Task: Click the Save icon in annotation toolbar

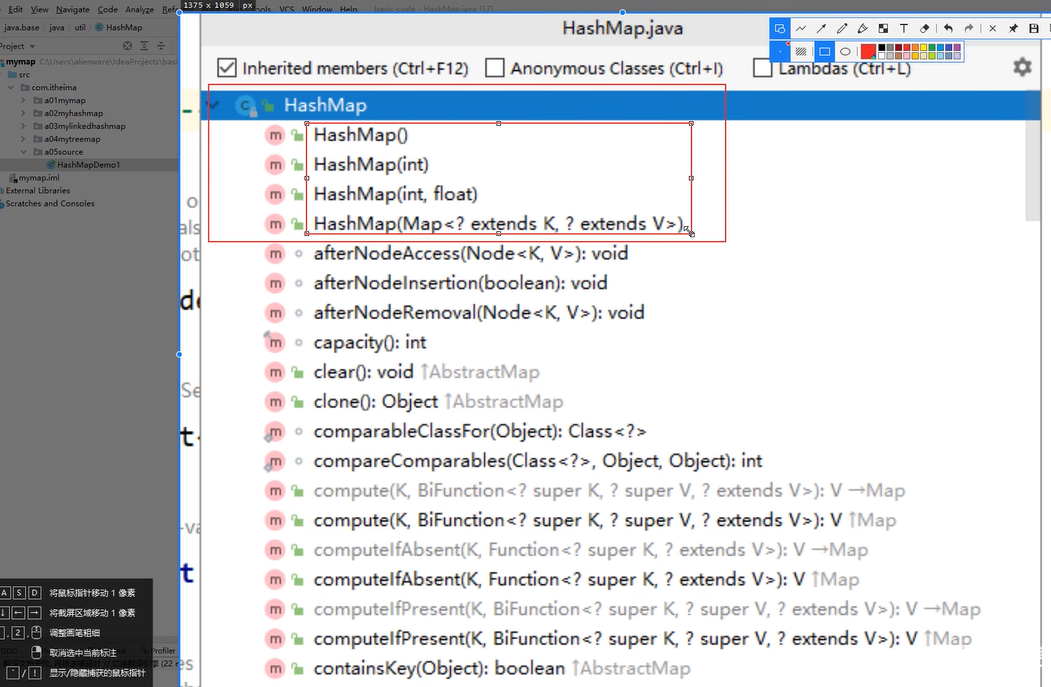Action: point(1033,28)
